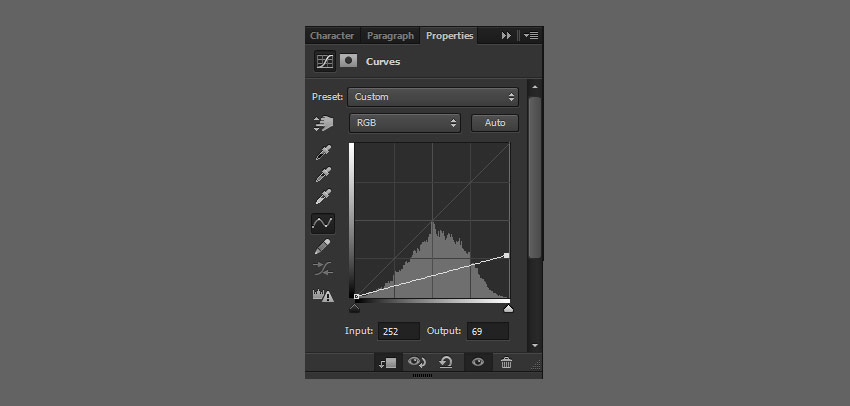Toggle clip adjustment to layer below

(x=388, y=363)
